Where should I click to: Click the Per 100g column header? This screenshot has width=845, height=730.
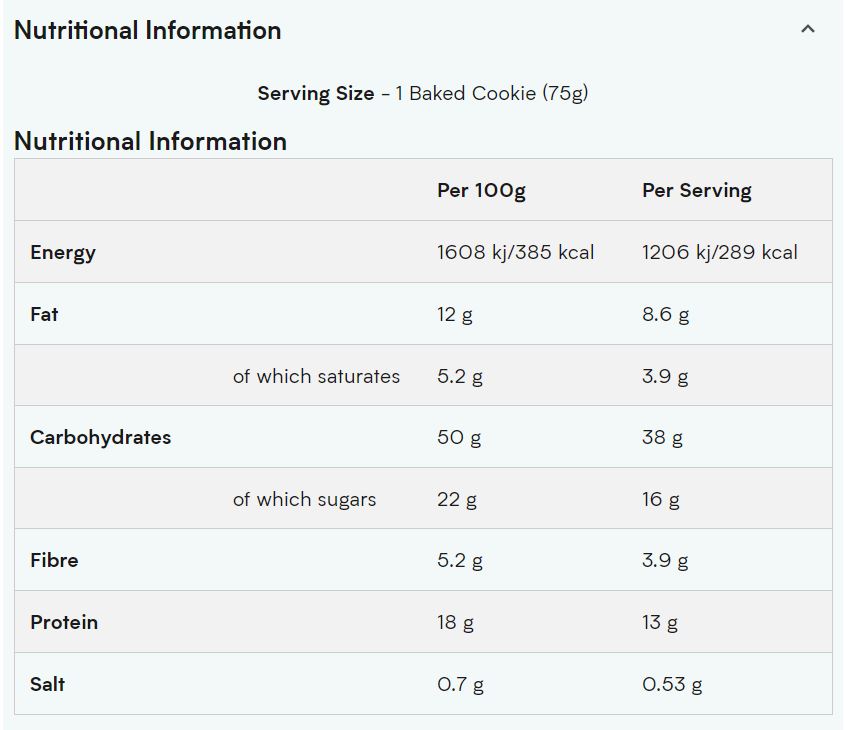click(x=481, y=190)
